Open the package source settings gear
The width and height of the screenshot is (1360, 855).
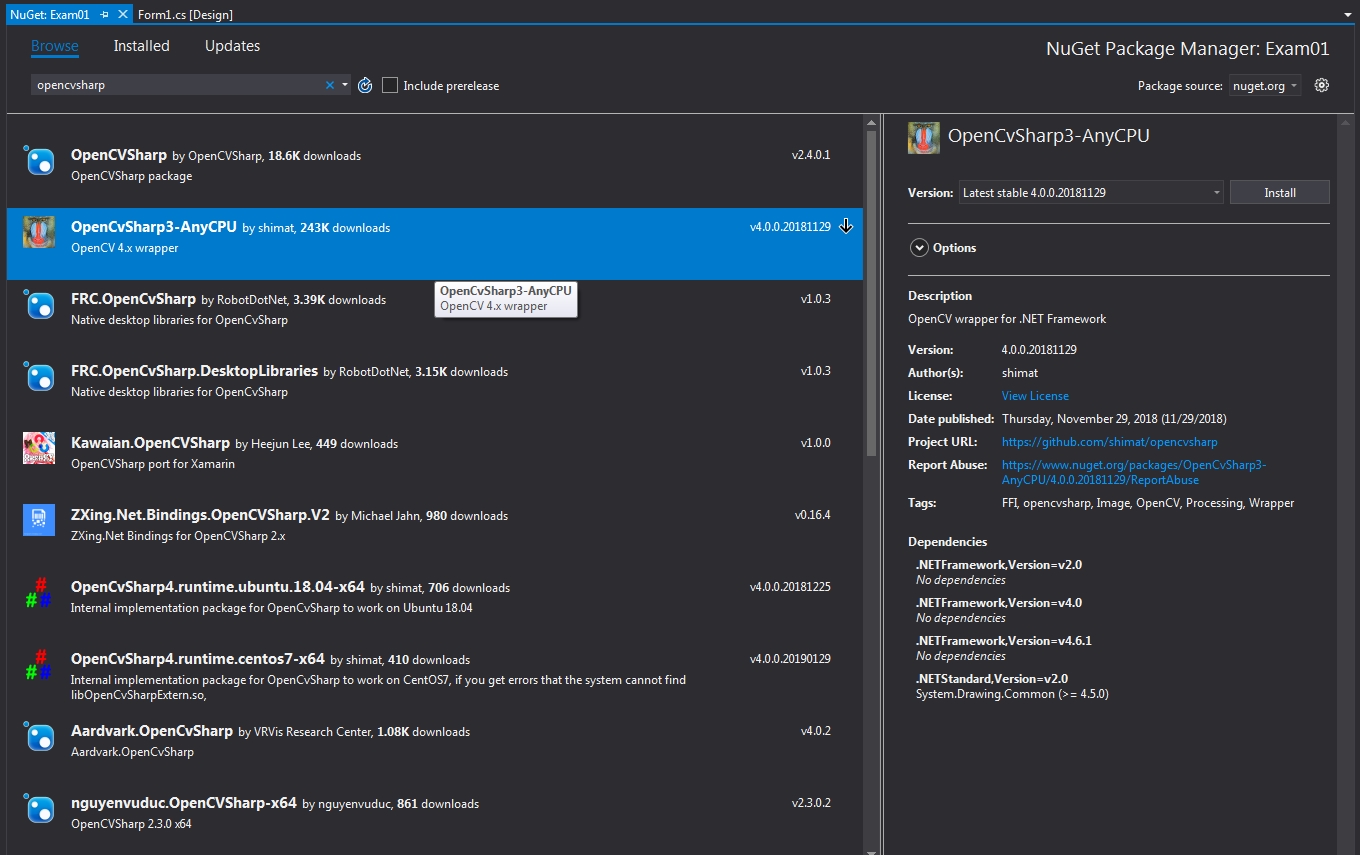click(x=1322, y=85)
